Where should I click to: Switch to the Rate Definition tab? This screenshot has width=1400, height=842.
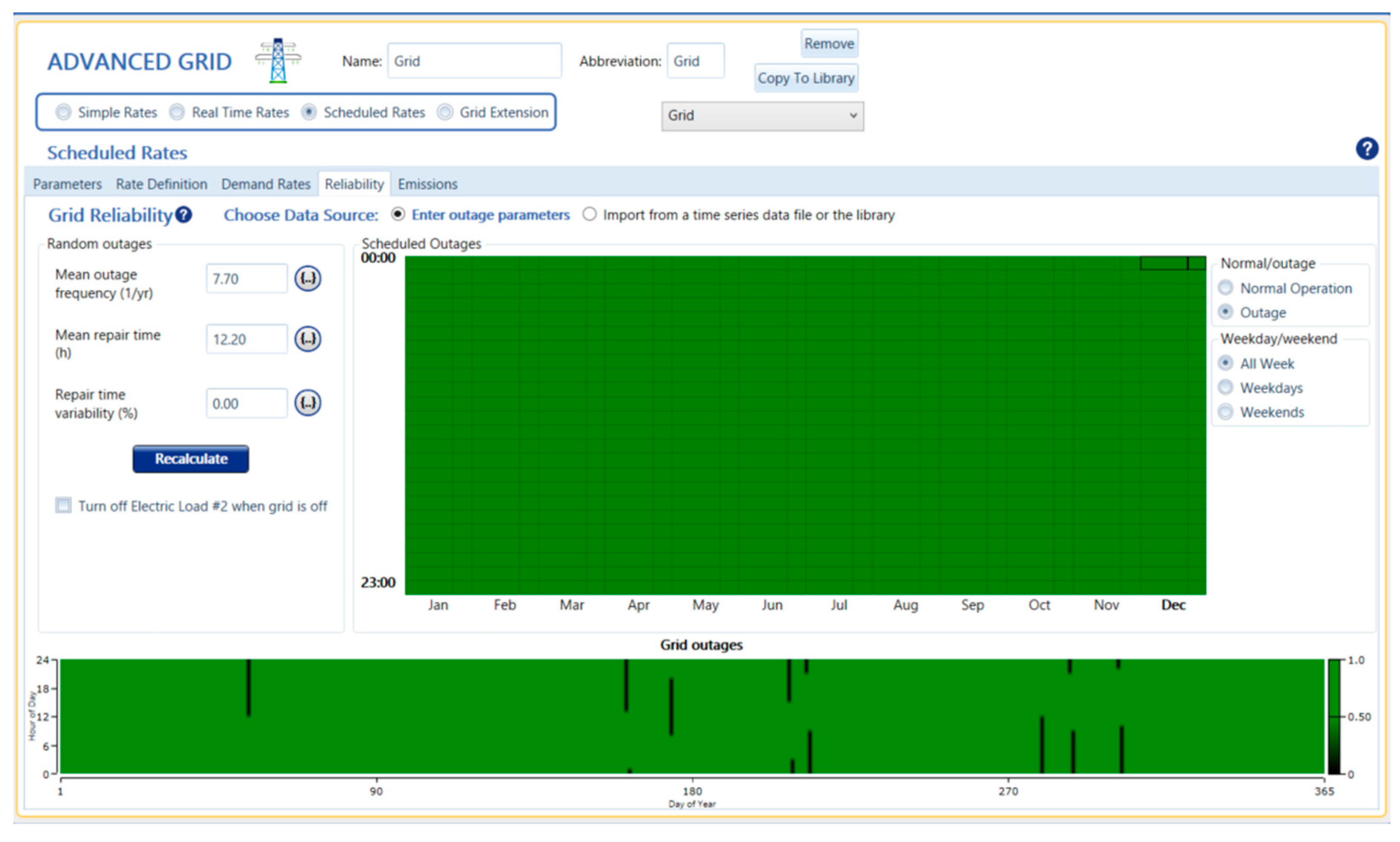tap(161, 185)
